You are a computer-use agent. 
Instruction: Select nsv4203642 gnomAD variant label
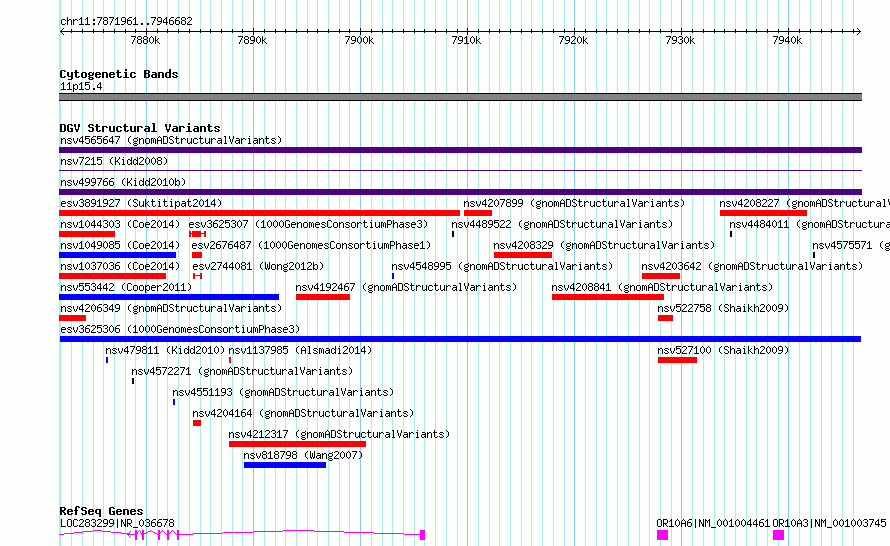pos(752,266)
